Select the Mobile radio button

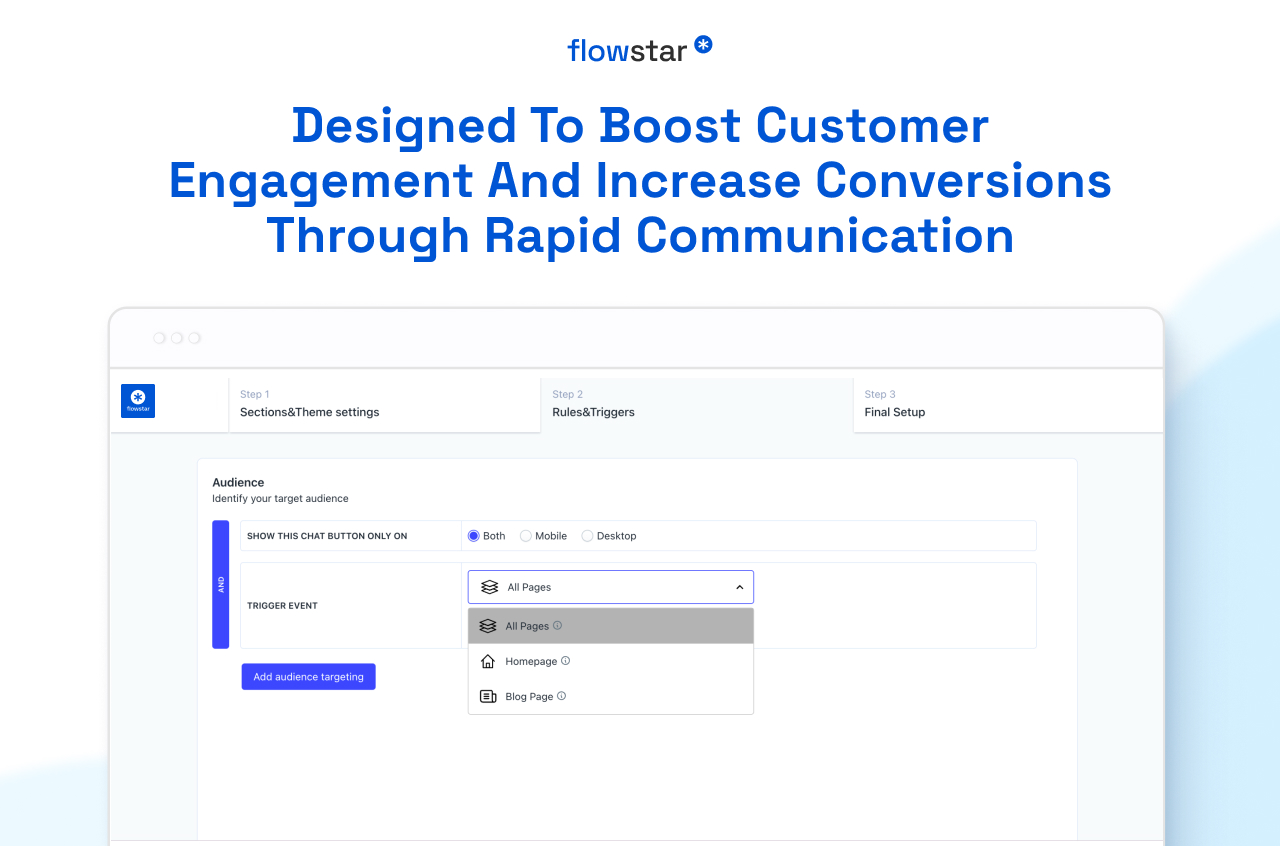tap(526, 536)
